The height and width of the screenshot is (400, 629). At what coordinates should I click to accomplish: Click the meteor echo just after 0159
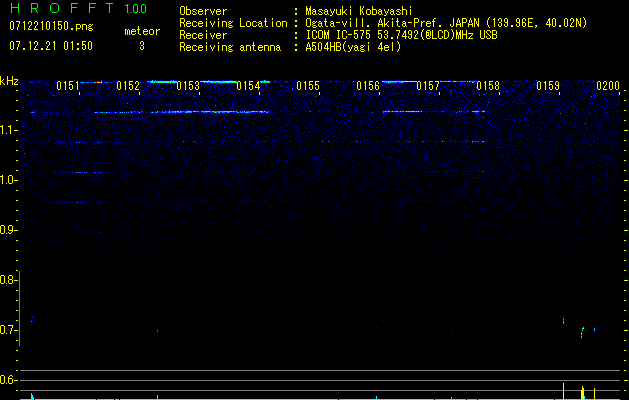(564, 320)
